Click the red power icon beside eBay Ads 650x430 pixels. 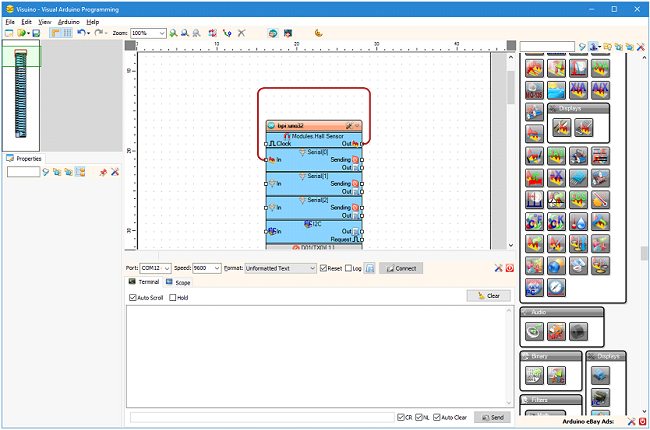[642, 422]
